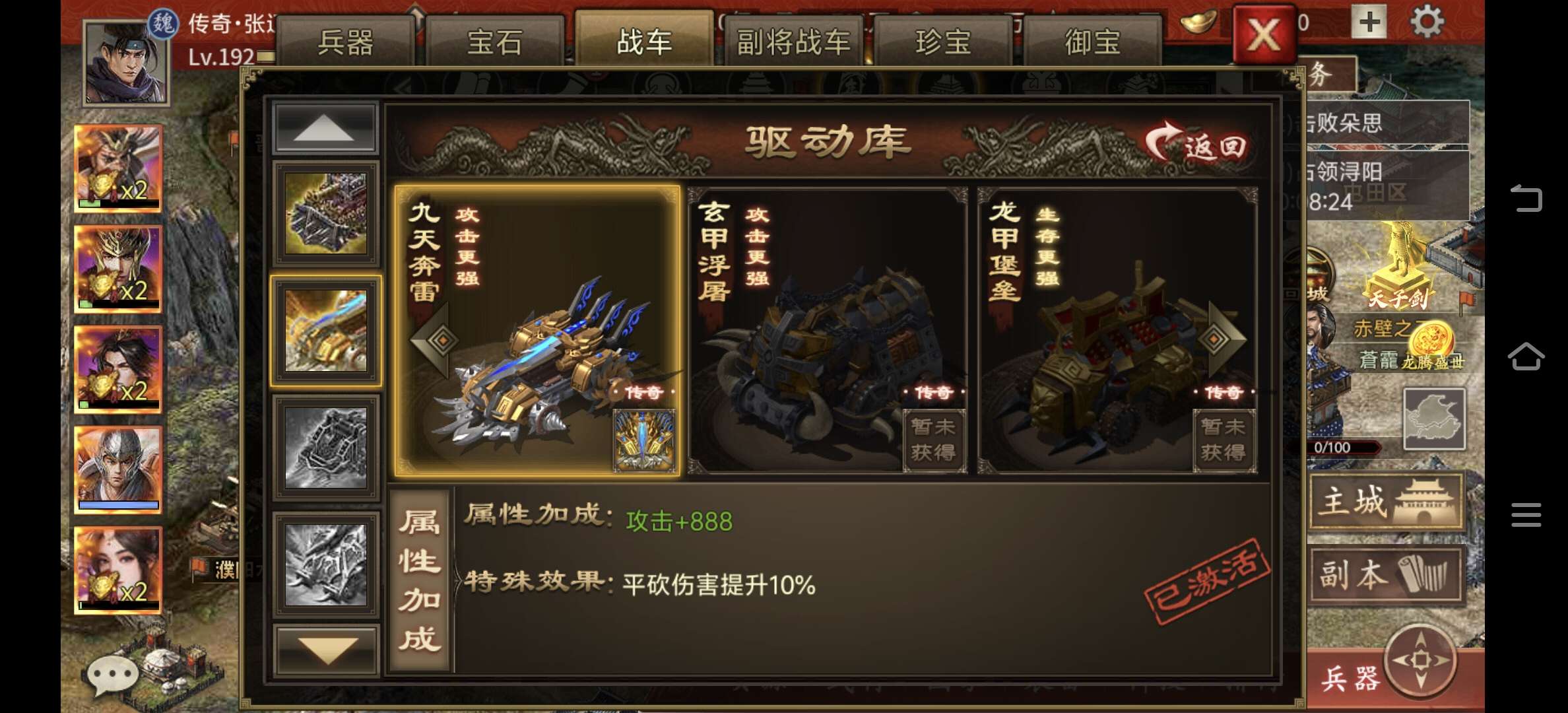Open the 副本 dungeon button
Viewport: 1568px width, 713px height.
(1386, 574)
